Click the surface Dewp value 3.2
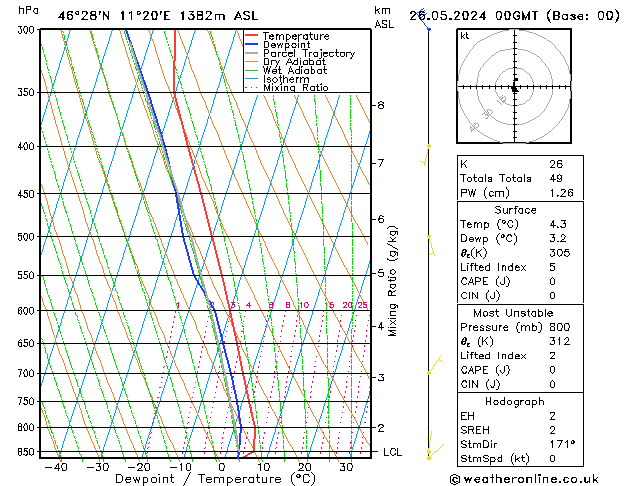Image resolution: width=629 pixels, height=486 pixels. point(558,239)
